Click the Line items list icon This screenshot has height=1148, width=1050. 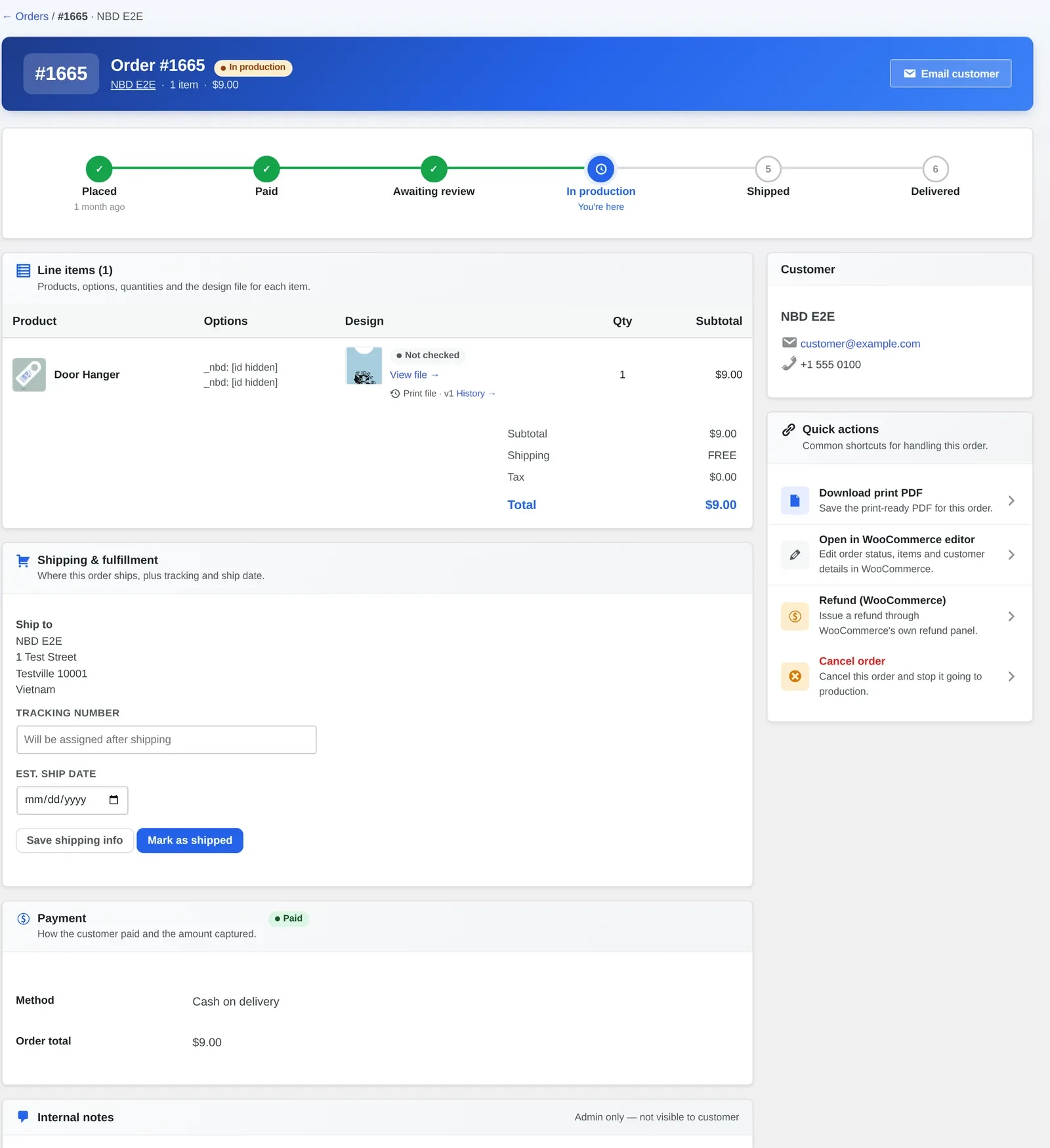[23, 270]
